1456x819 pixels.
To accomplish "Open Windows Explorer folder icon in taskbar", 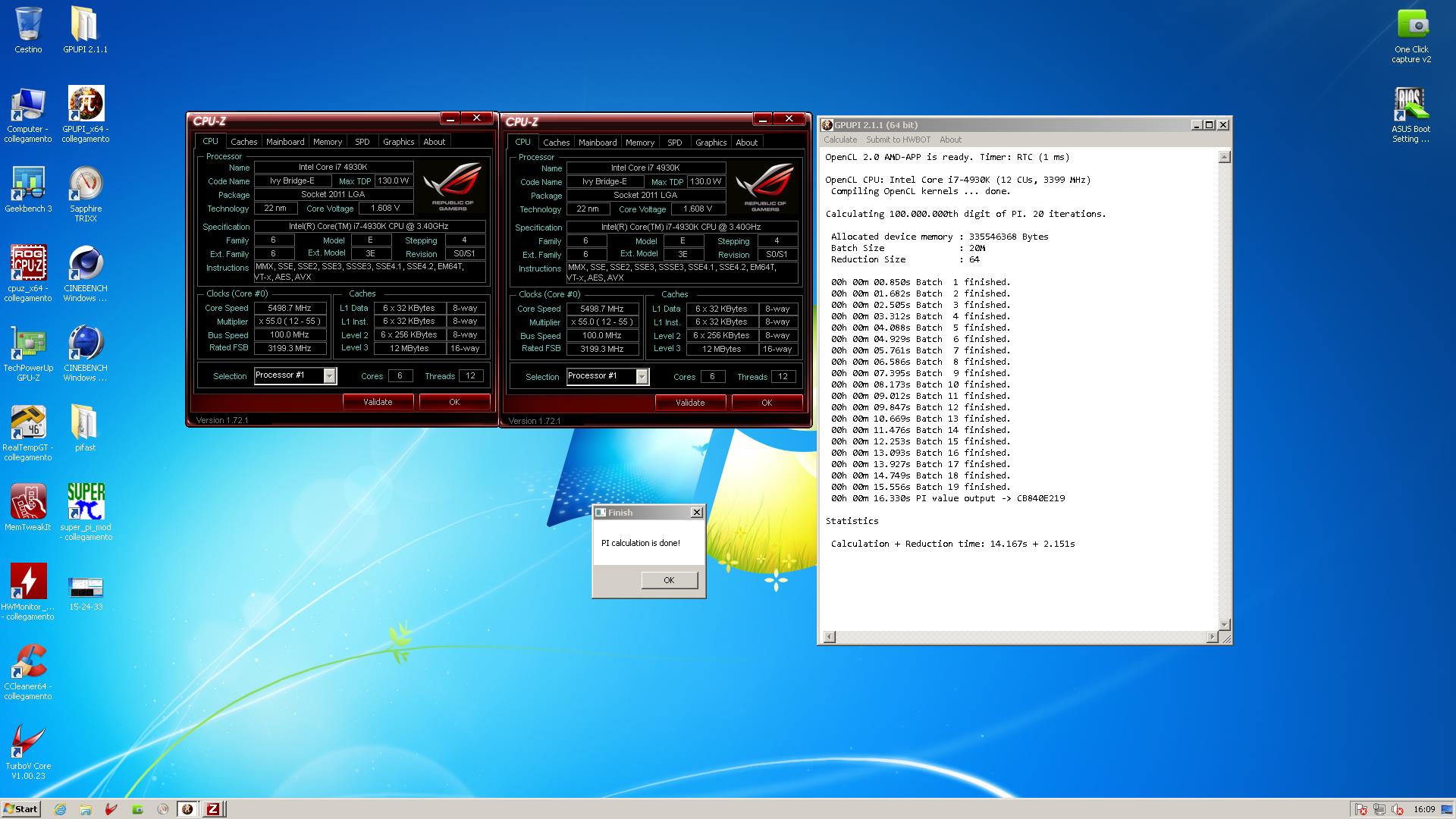I will pos(86,809).
